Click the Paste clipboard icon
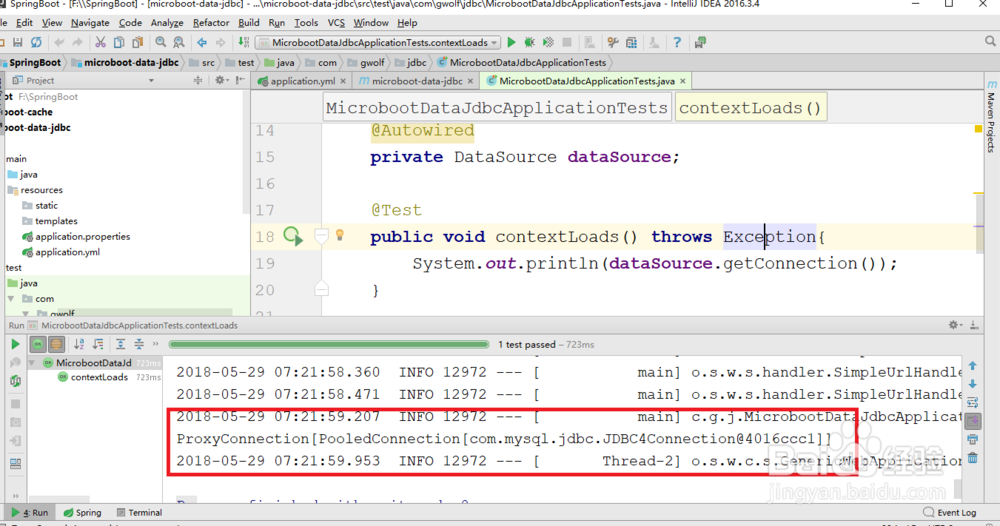 [137, 43]
